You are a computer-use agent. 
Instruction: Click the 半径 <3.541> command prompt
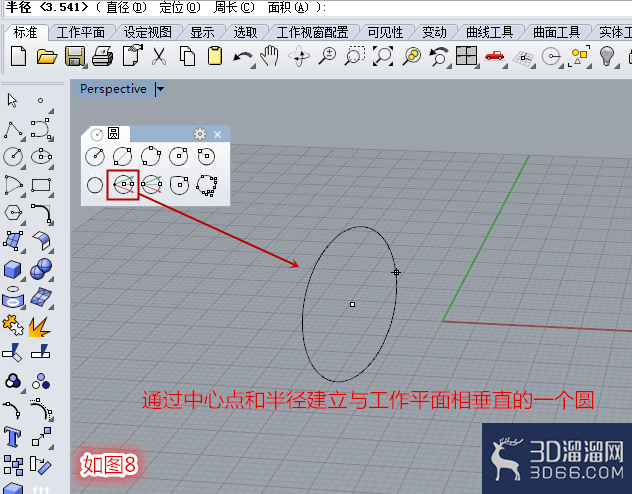(47, 7)
